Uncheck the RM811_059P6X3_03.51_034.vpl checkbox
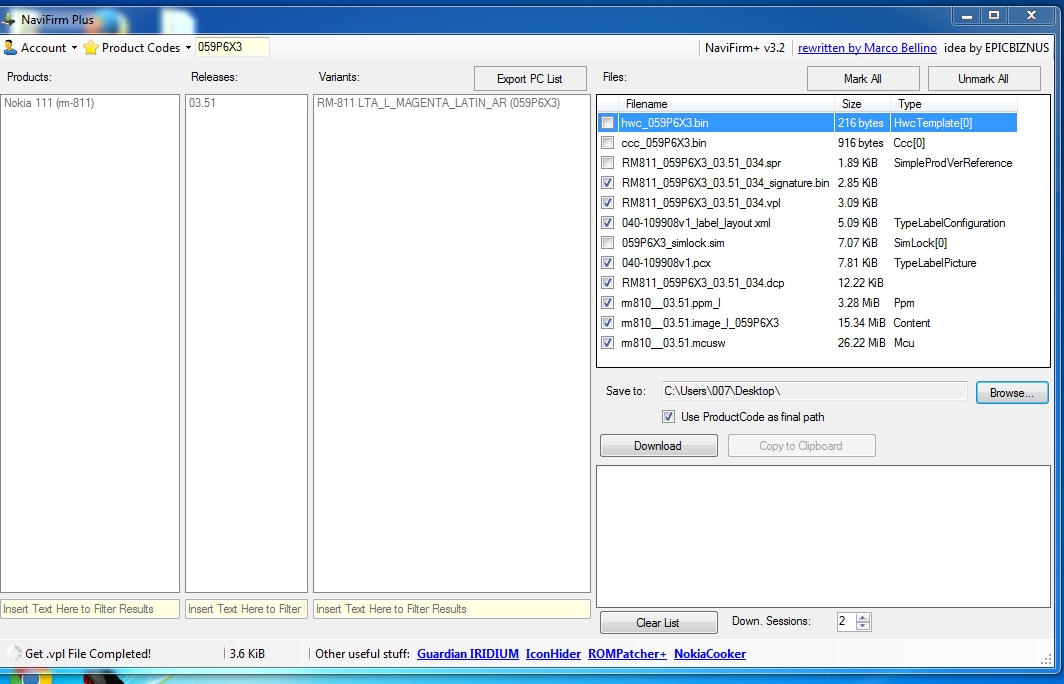Screen dimensions: 1064x684 pyautogui.click(x=607, y=203)
